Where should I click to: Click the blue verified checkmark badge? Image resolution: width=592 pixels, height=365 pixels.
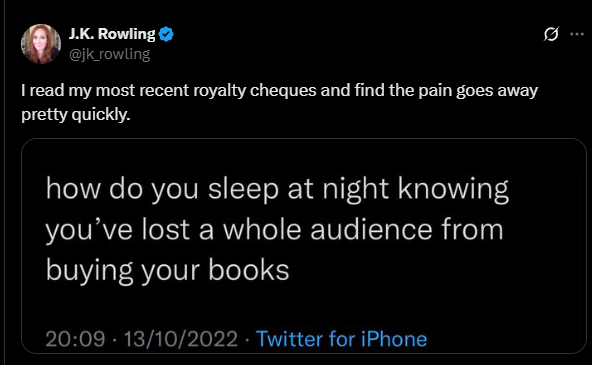tap(166, 34)
